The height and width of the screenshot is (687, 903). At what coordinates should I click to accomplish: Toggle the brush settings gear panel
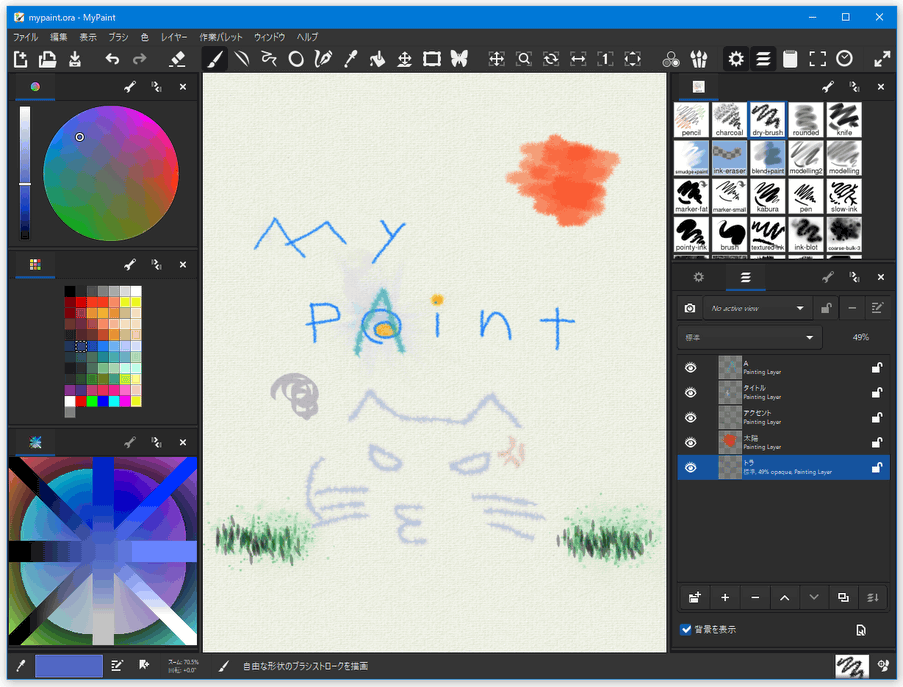[x=736, y=59]
